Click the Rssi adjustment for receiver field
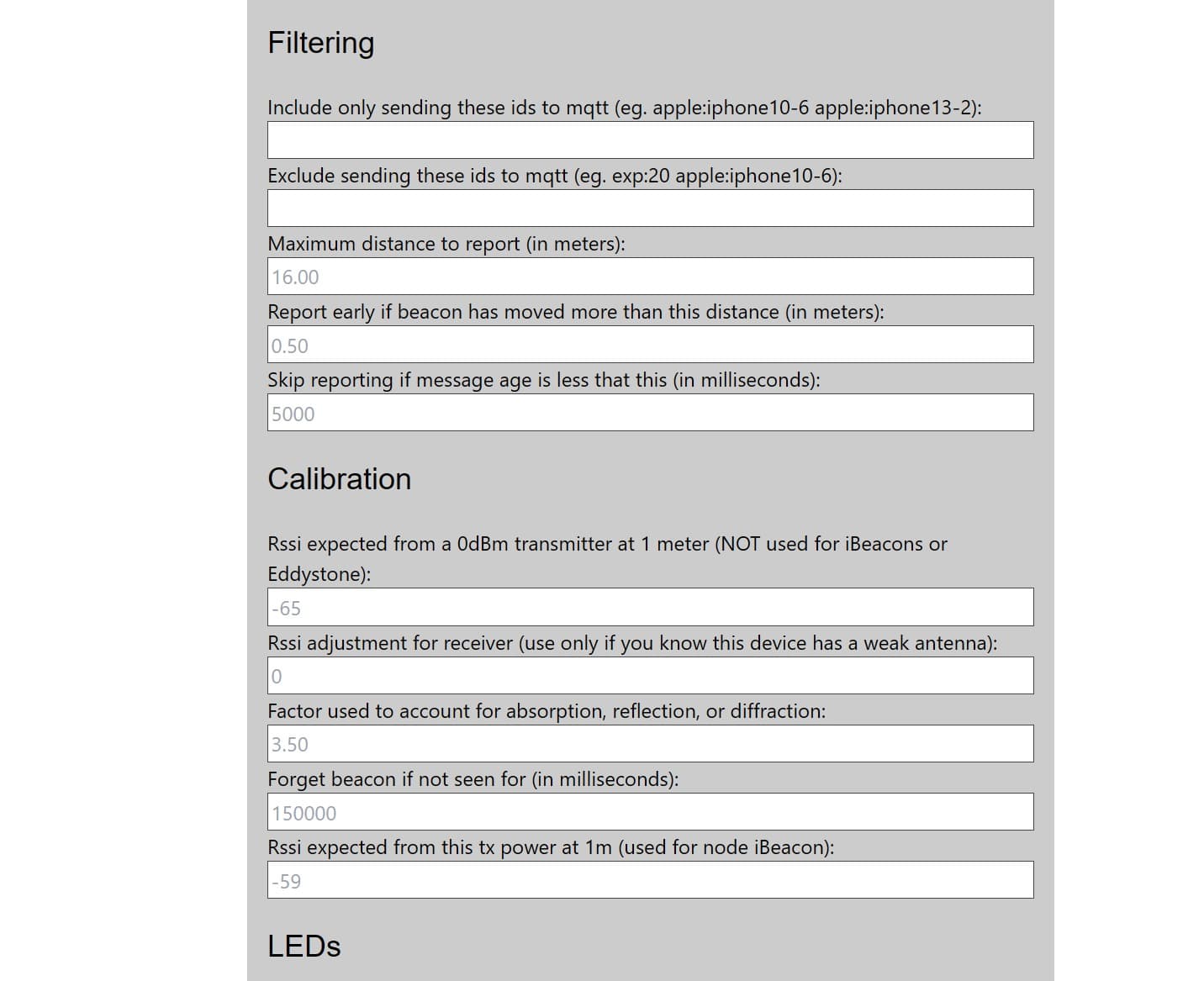The width and height of the screenshot is (1204, 981). pyautogui.click(x=650, y=675)
